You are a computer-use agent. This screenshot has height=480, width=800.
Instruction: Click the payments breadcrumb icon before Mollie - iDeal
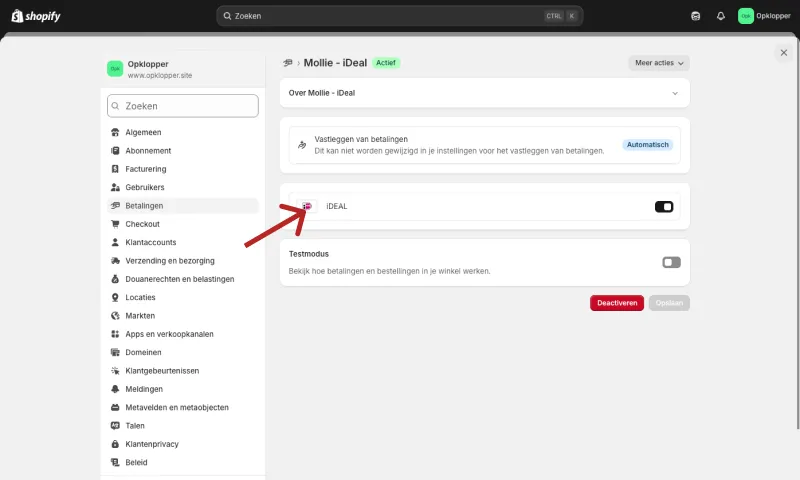coord(288,63)
